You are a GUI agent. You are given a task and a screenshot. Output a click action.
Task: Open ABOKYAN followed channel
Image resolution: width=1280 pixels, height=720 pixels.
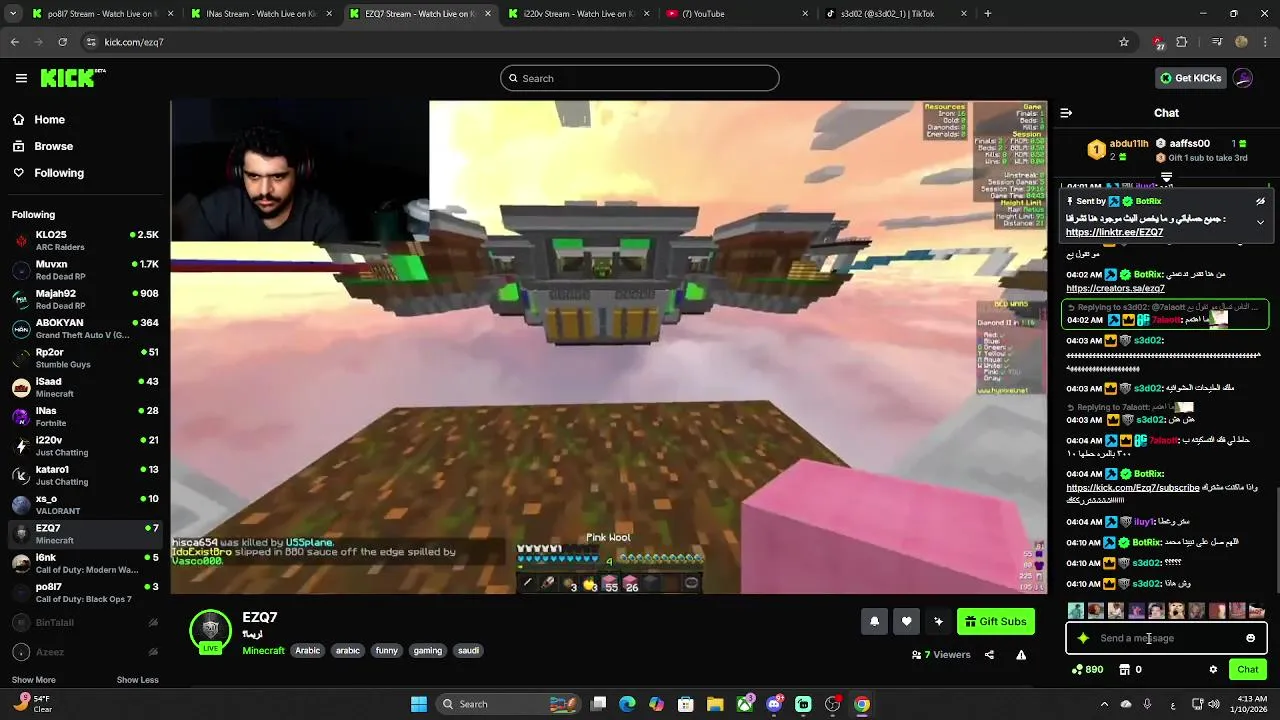[x=85, y=328]
